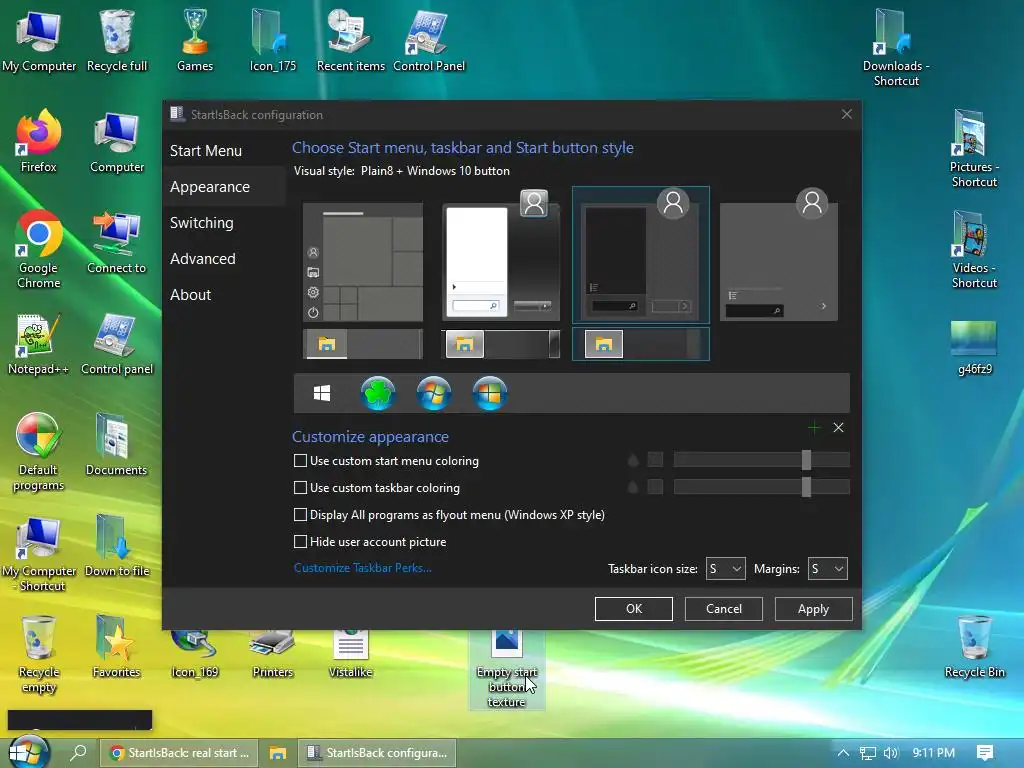Viewport: 1024px width, 768px height.
Task: Select Downloads - Shortcut desktop icon
Action: 896,47
